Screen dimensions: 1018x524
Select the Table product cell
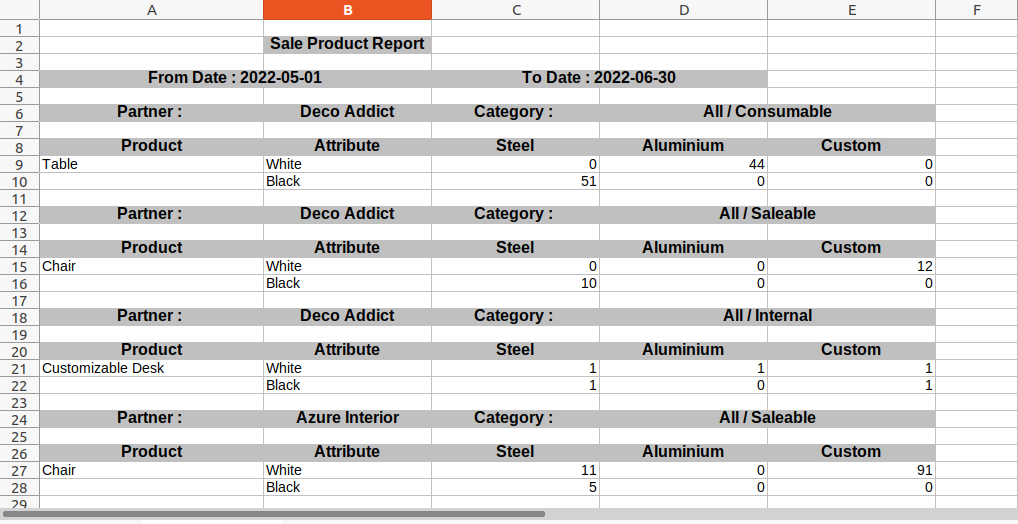(151, 164)
